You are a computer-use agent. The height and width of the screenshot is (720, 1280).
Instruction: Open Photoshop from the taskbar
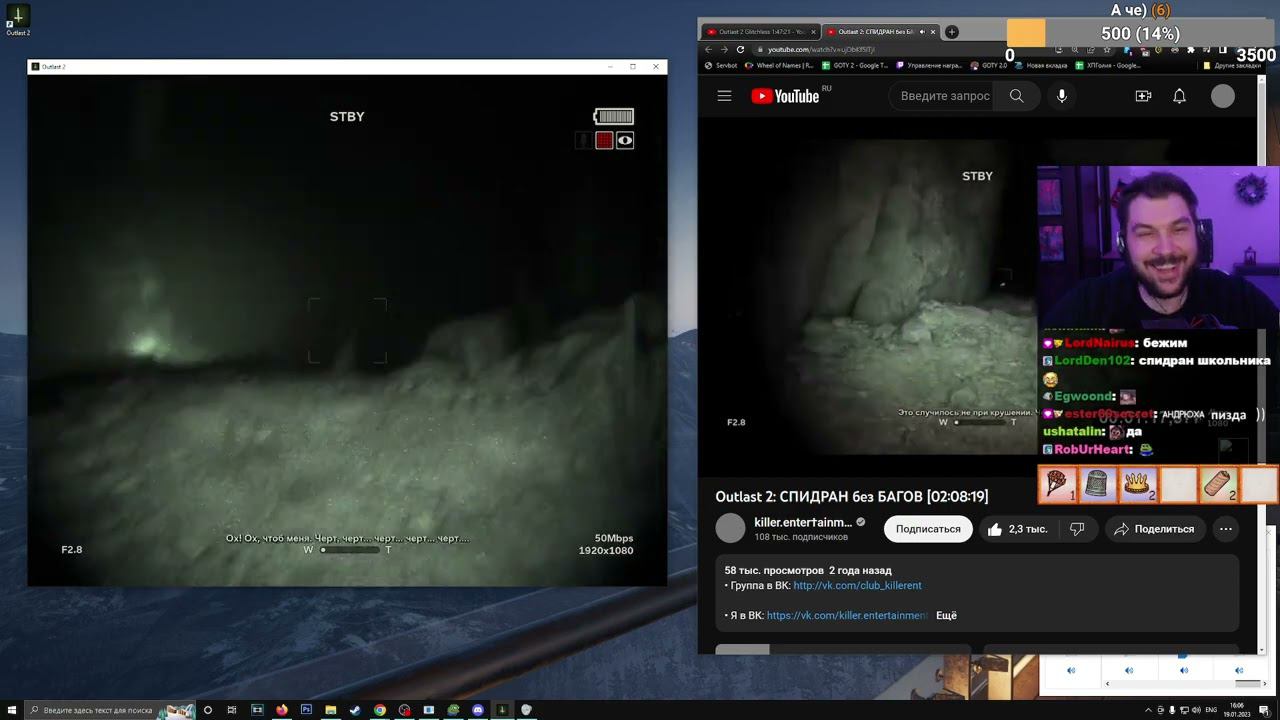pos(306,710)
